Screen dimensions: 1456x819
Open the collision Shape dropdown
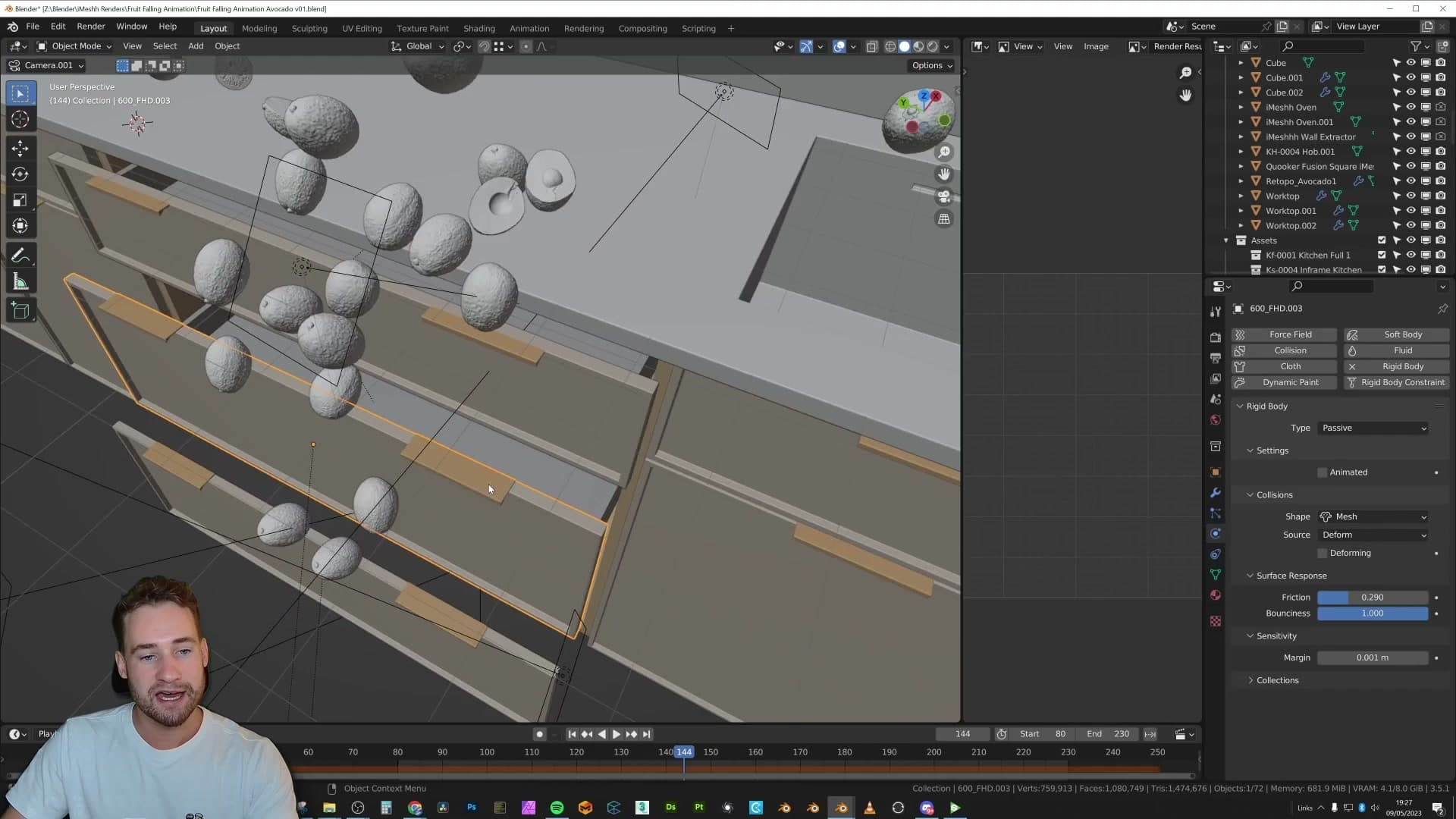(x=1373, y=517)
